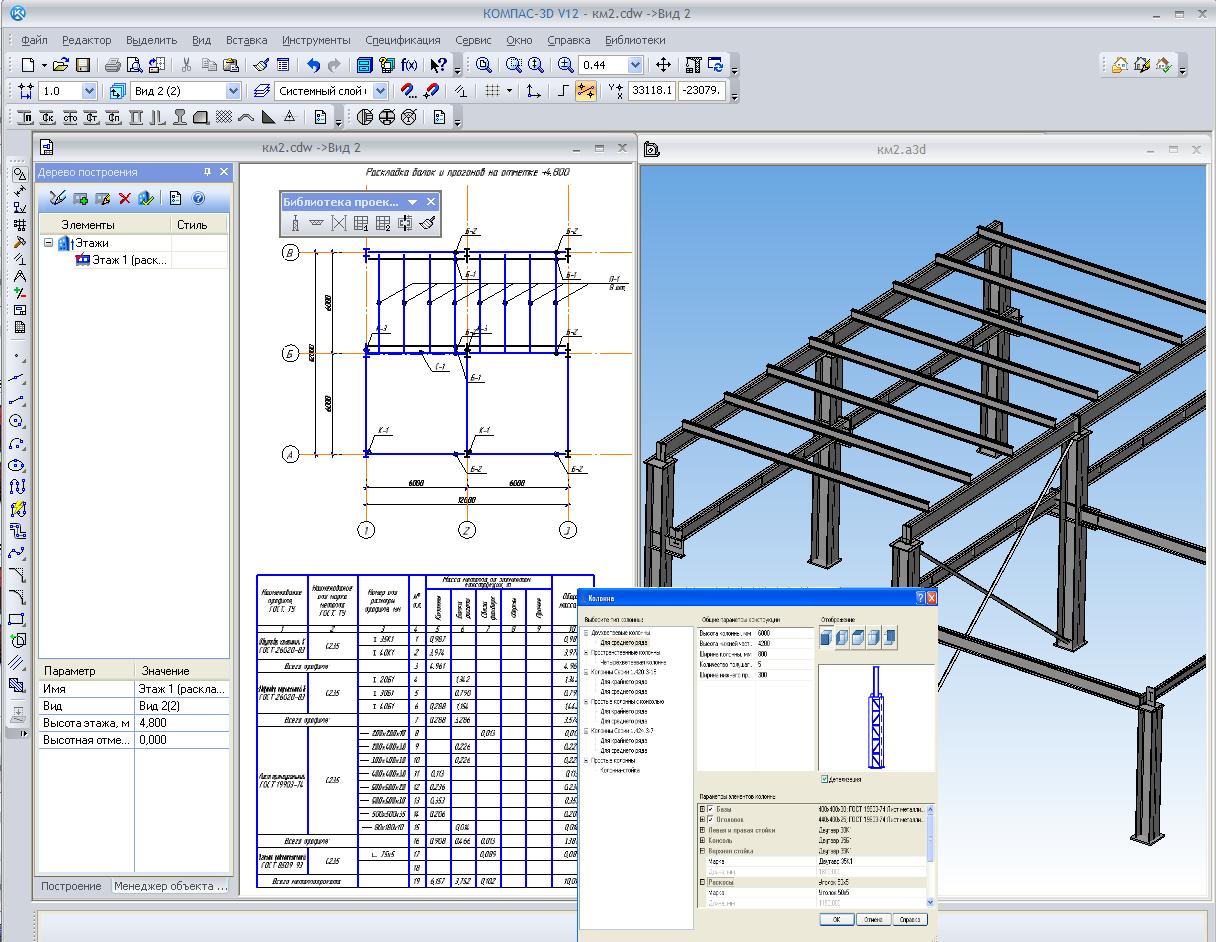Click the column icon in Библиотека проек... toolbar
Screen dimensions: 1216x942
(x=295, y=224)
